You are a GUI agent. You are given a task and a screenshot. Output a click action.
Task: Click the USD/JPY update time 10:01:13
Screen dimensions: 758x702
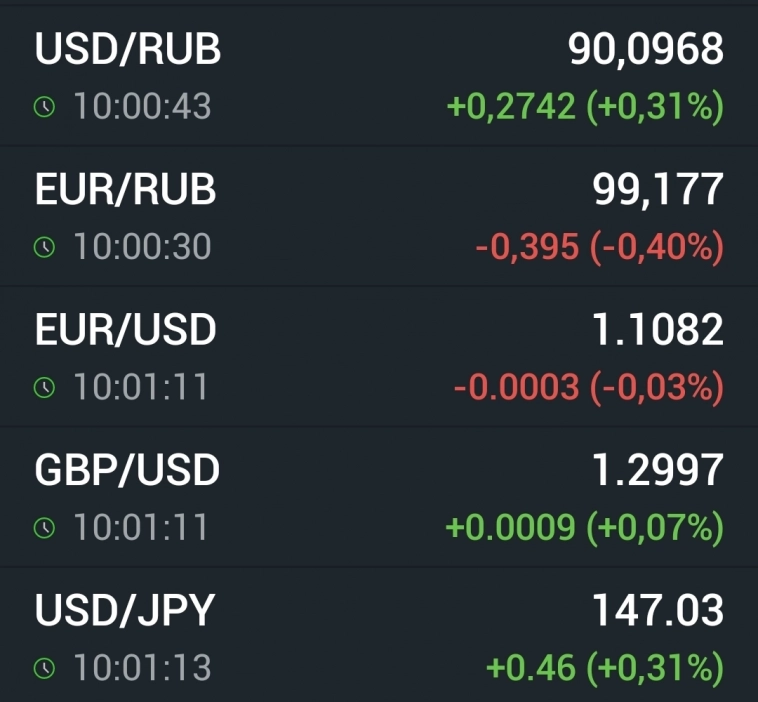(x=142, y=668)
